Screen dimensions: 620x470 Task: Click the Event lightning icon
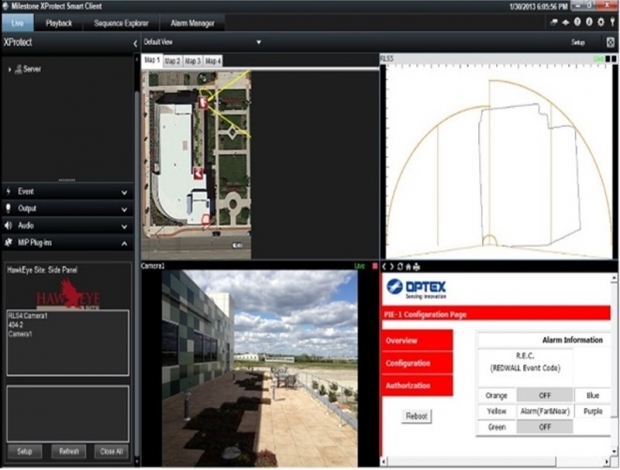[8, 192]
